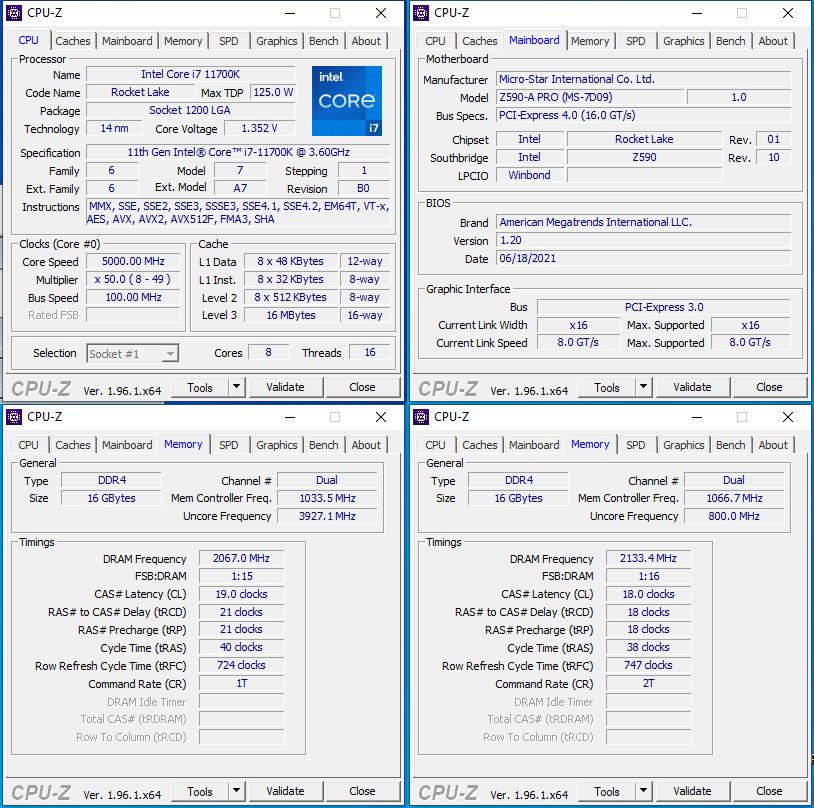Open SPD tab in bottom-left Memory window

point(228,445)
